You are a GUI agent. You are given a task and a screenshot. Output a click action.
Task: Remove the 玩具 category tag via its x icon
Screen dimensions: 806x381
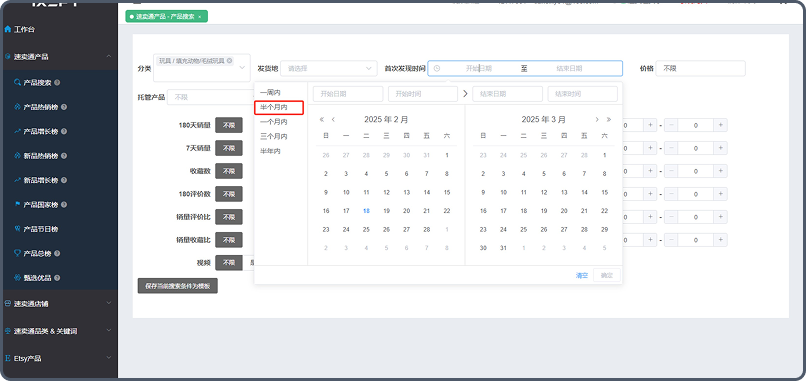coord(229,61)
